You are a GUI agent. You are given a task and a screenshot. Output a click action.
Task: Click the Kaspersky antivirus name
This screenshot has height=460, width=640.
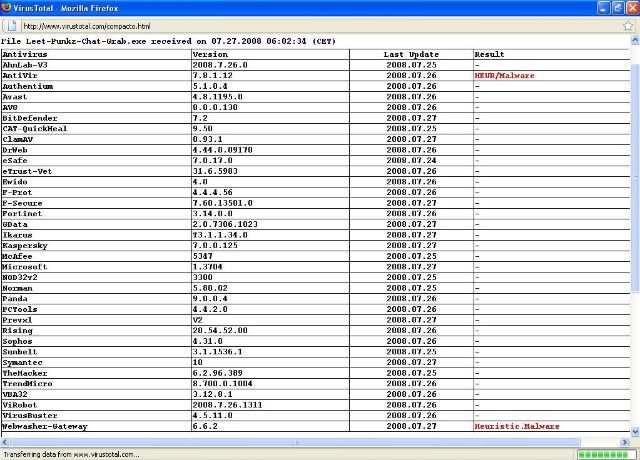point(25,246)
